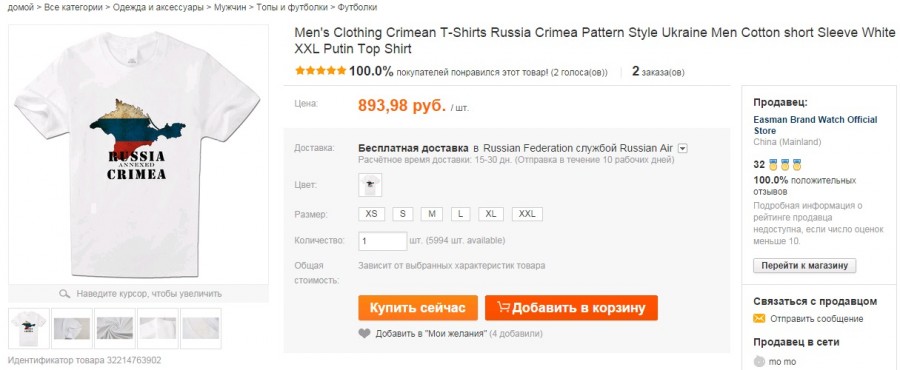Visit store via 'Перейти к магазину'

point(804,266)
